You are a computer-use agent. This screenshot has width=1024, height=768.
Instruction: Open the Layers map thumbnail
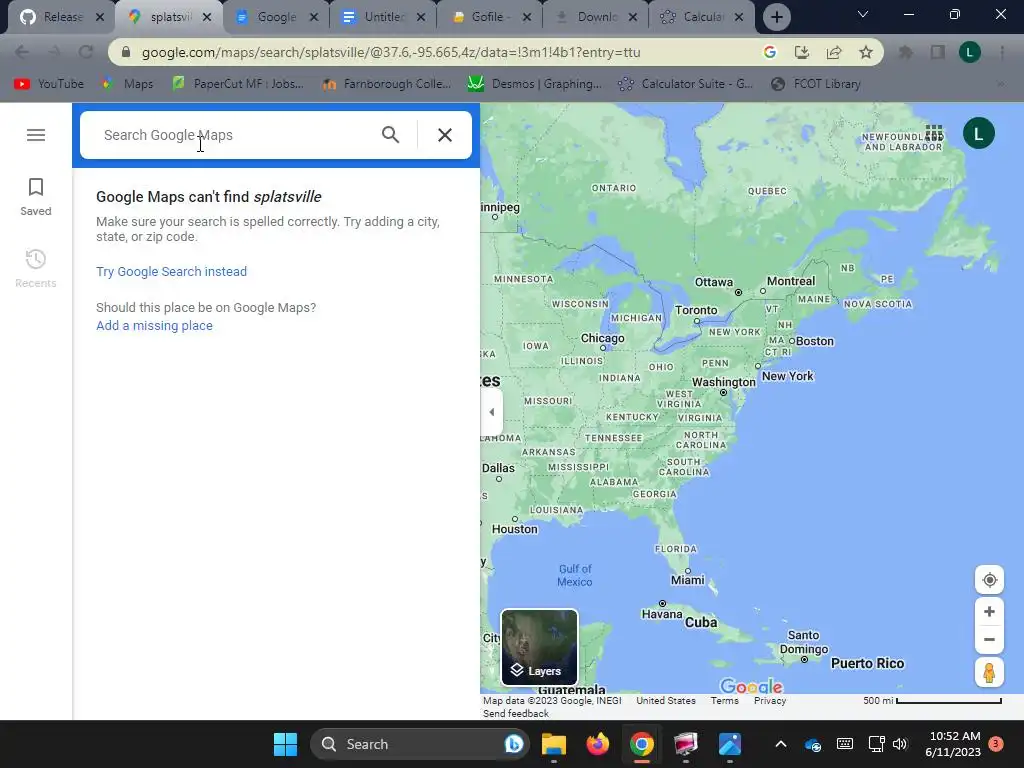[x=539, y=647]
